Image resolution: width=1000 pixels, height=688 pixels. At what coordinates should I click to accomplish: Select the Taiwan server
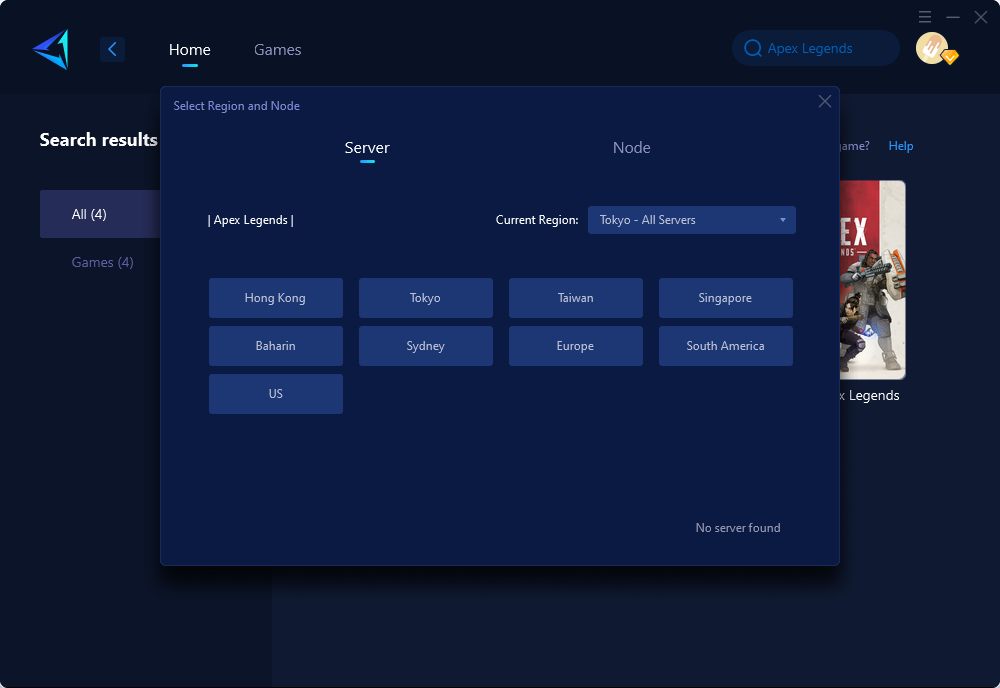575,298
